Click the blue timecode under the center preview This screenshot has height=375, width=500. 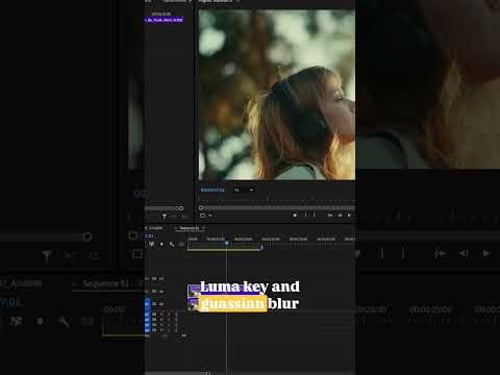[x=212, y=190]
